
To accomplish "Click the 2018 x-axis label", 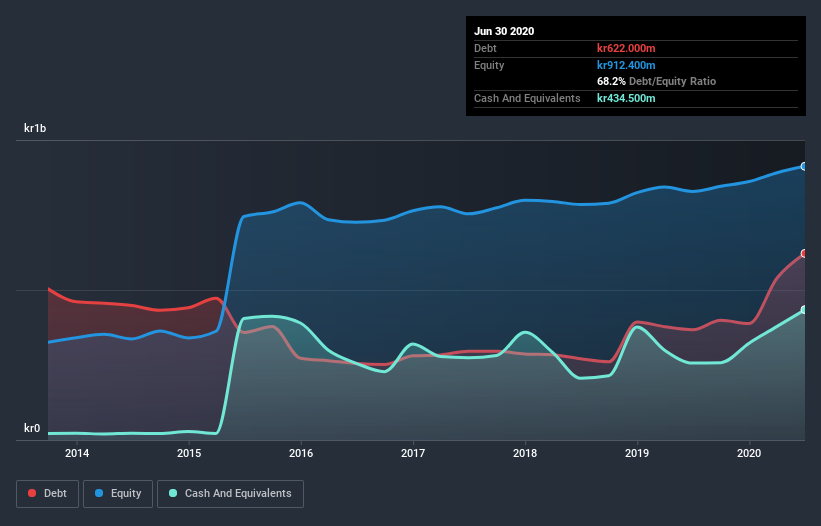I will pyautogui.click(x=525, y=453).
